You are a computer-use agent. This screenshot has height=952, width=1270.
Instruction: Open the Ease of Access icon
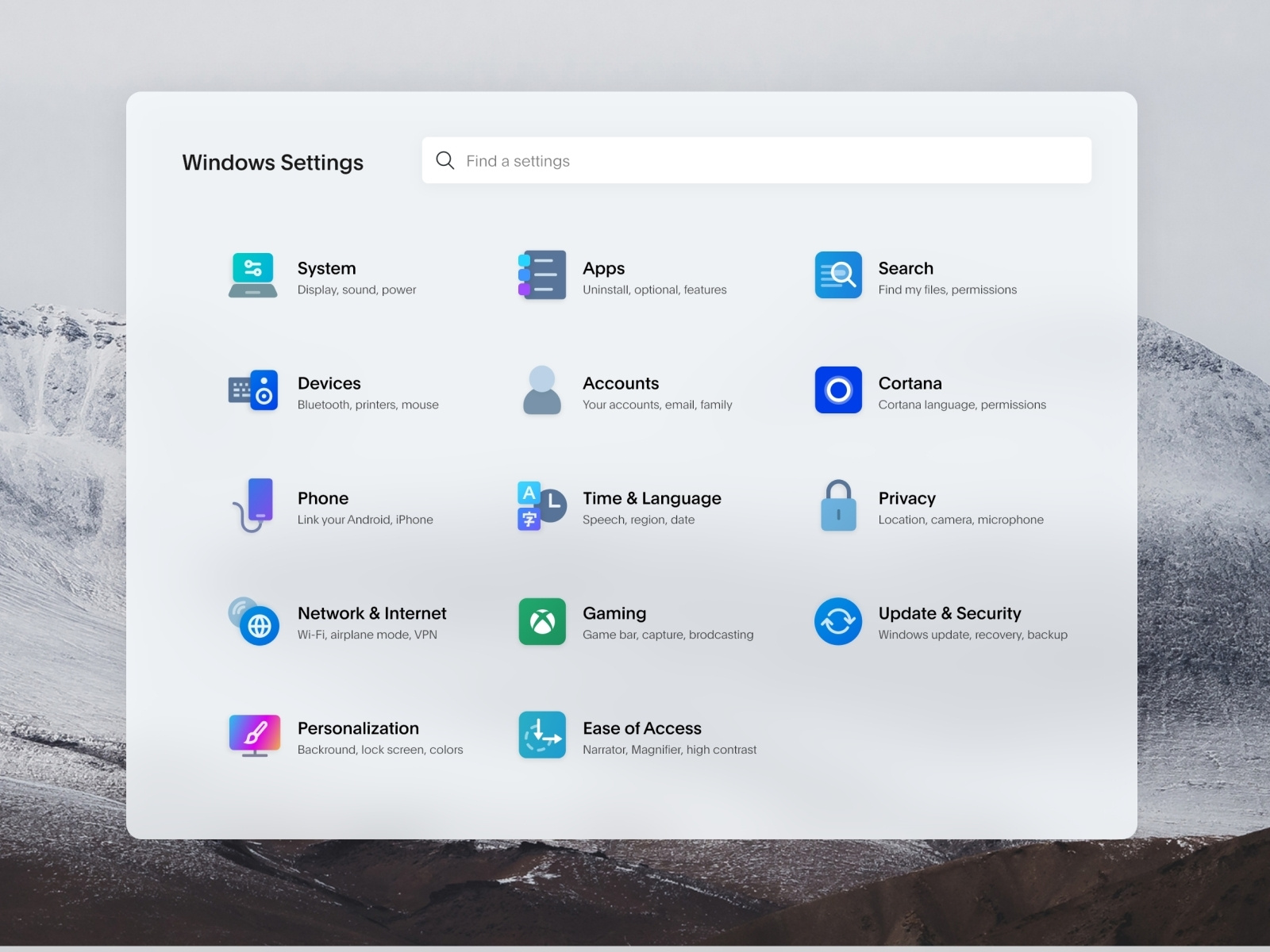[x=542, y=735]
